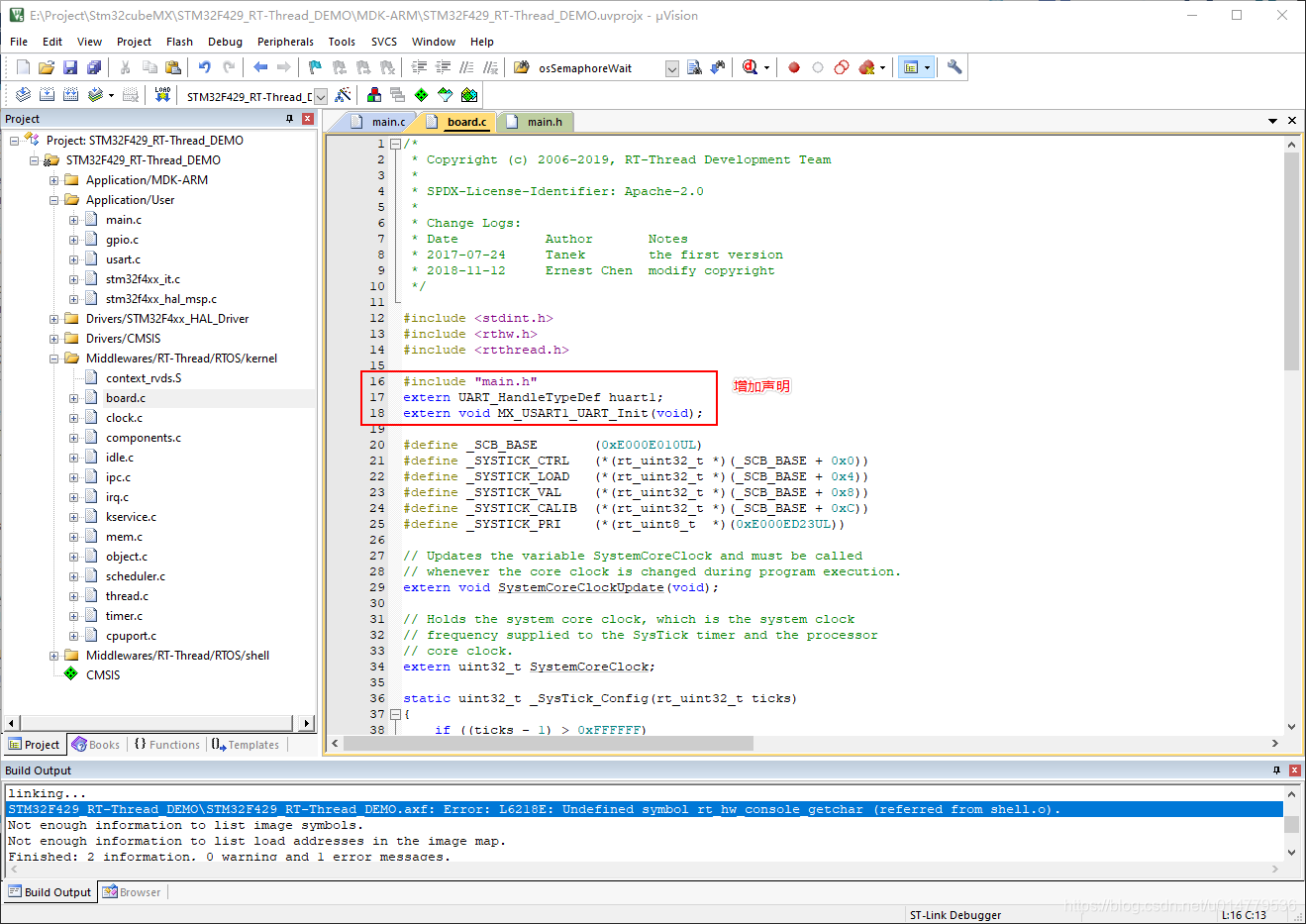
Task: Open the osSemaphoreWait find dropdown
Action: (x=672, y=68)
